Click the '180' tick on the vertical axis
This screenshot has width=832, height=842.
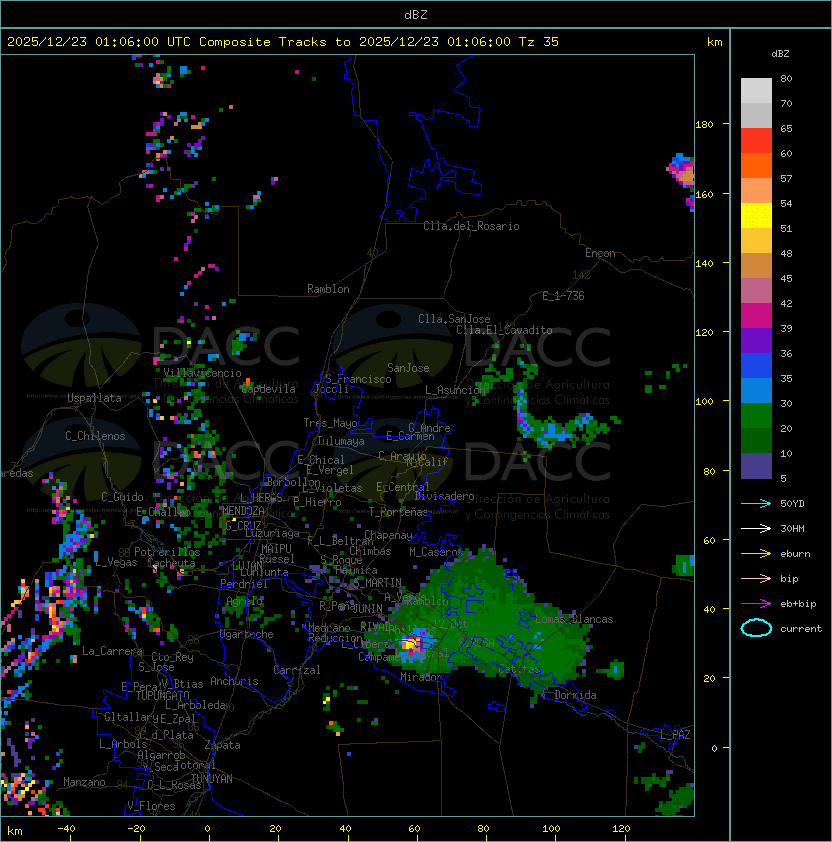pos(704,125)
